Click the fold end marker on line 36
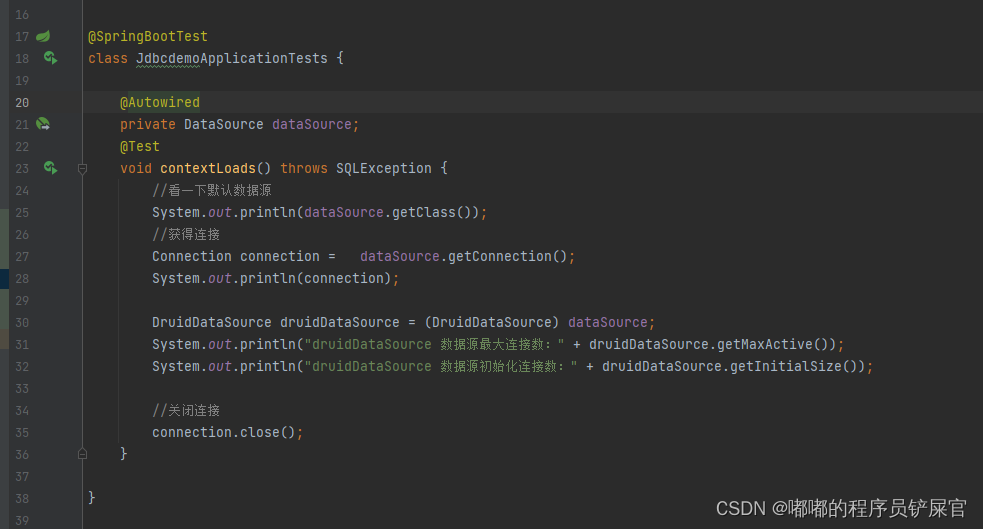The image size is (983, 529). point(82,454)
